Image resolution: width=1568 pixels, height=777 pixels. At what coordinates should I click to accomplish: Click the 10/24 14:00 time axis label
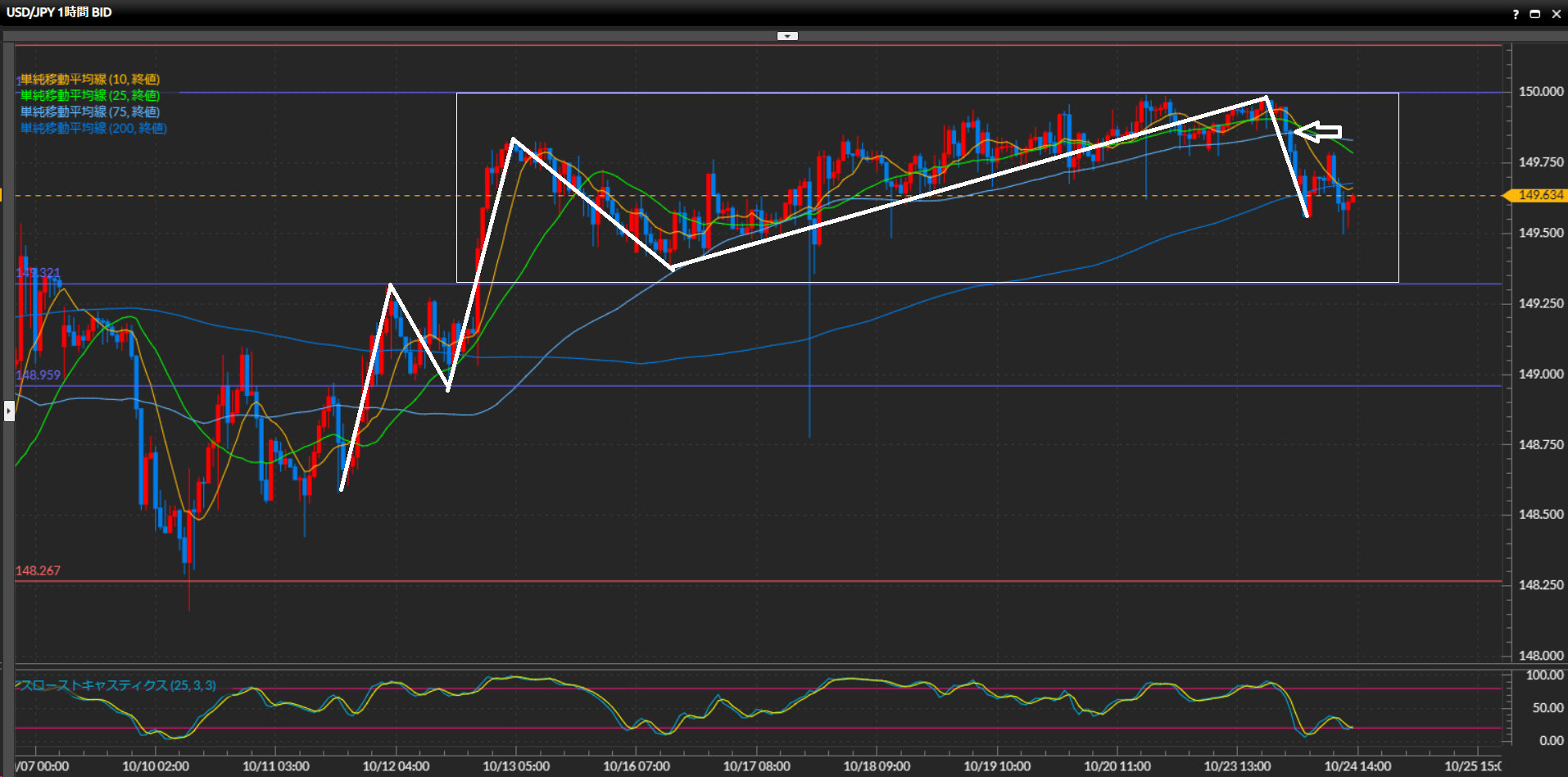point(1357,766)
